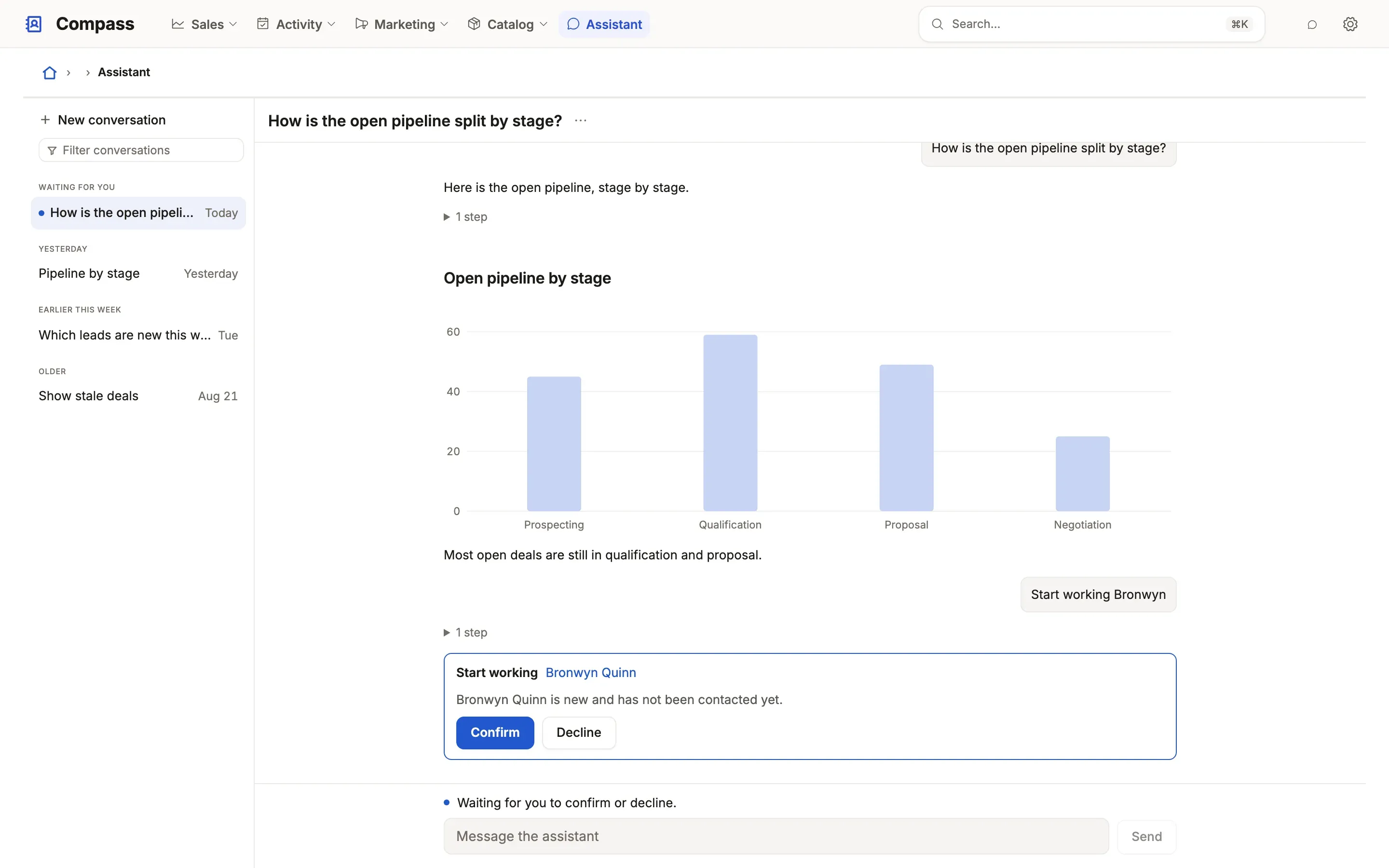Screen dimensions: 1389x868
Task: Click the Prospecting bar in chart
Action: pos(554,444)
